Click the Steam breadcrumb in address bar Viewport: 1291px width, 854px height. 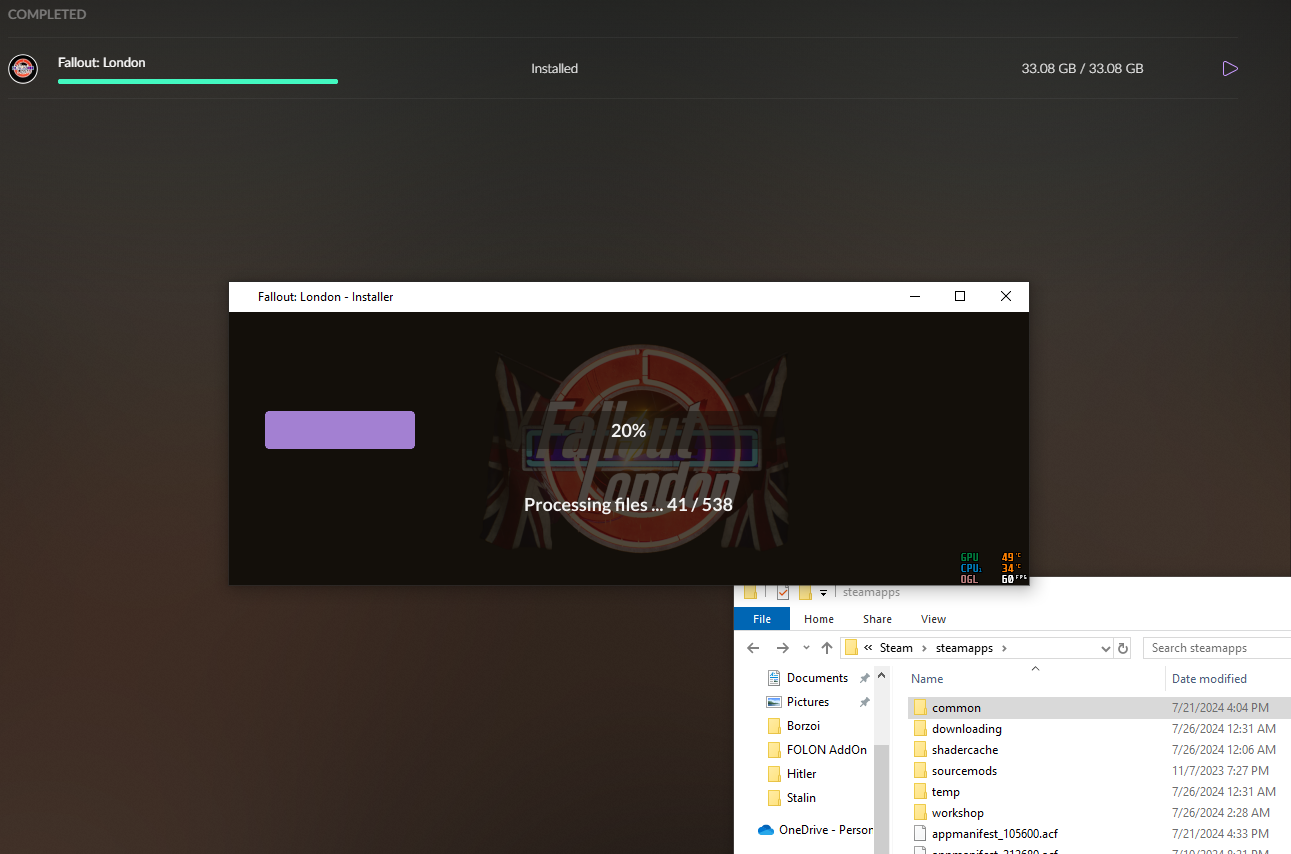pyautogui.click(x=896, y=648)
